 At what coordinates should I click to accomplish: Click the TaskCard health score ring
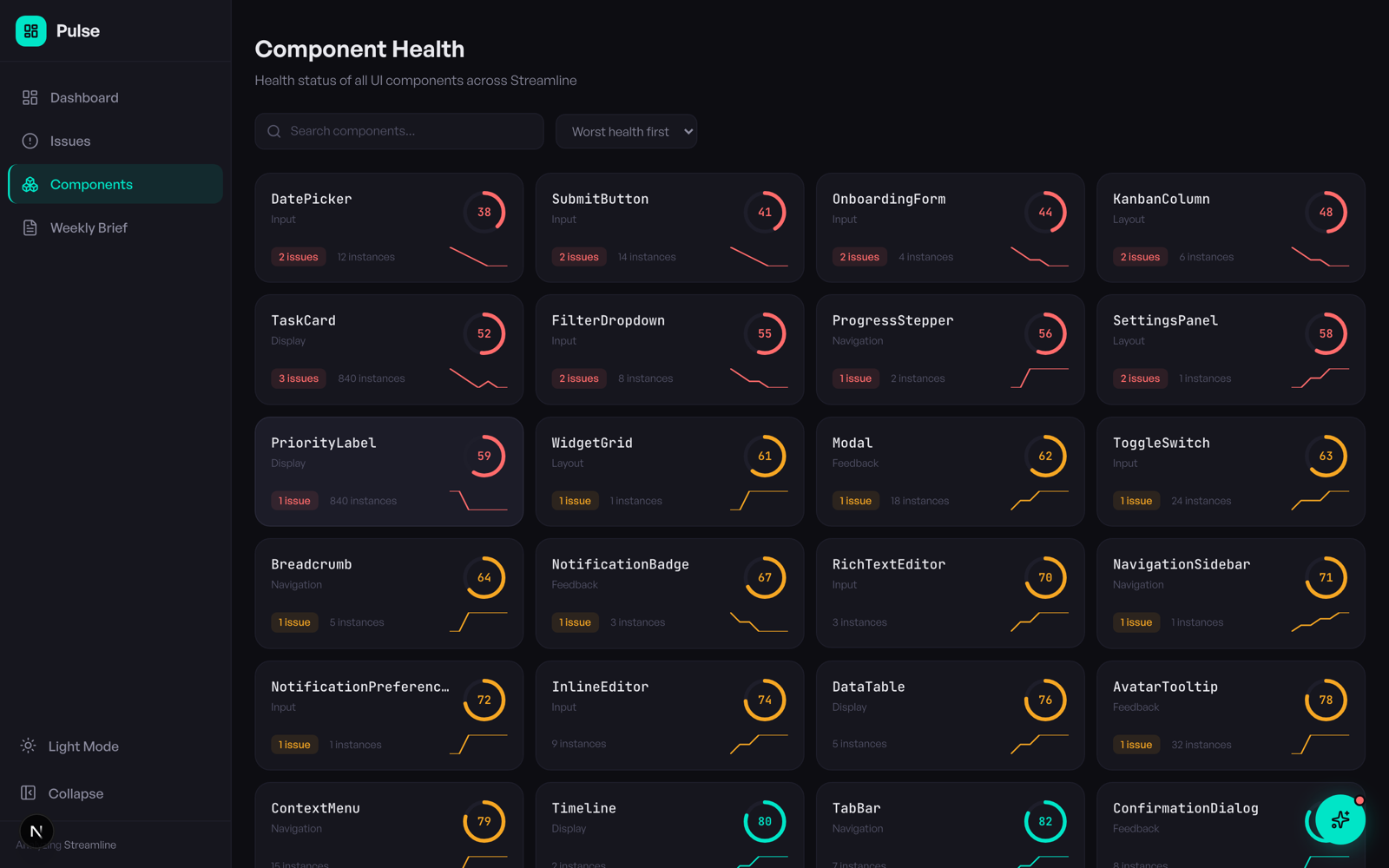click(x=484, y=333)
